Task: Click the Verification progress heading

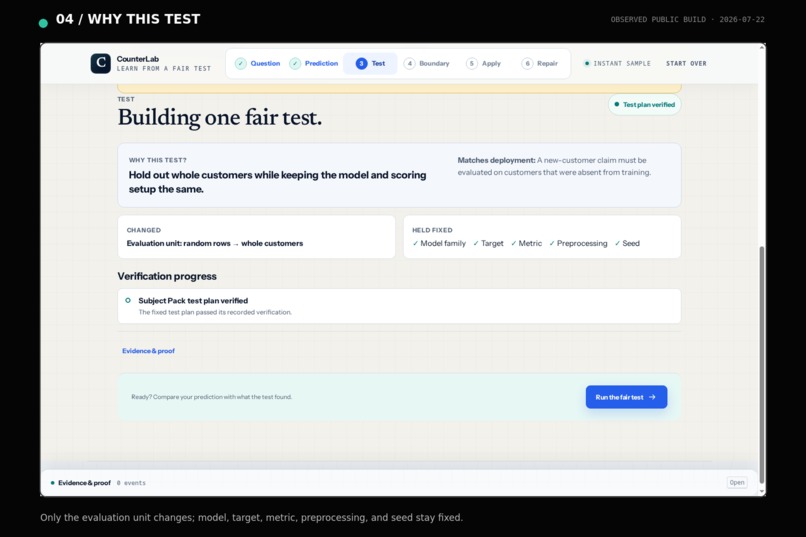Action: (167, 276)
